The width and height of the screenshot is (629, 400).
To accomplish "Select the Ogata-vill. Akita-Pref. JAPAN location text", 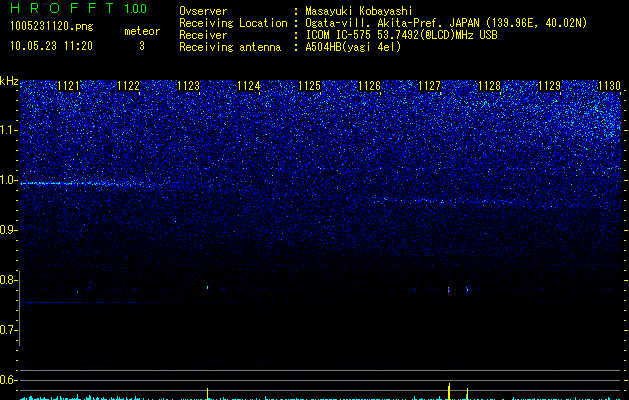I will [x=446, y=23].
